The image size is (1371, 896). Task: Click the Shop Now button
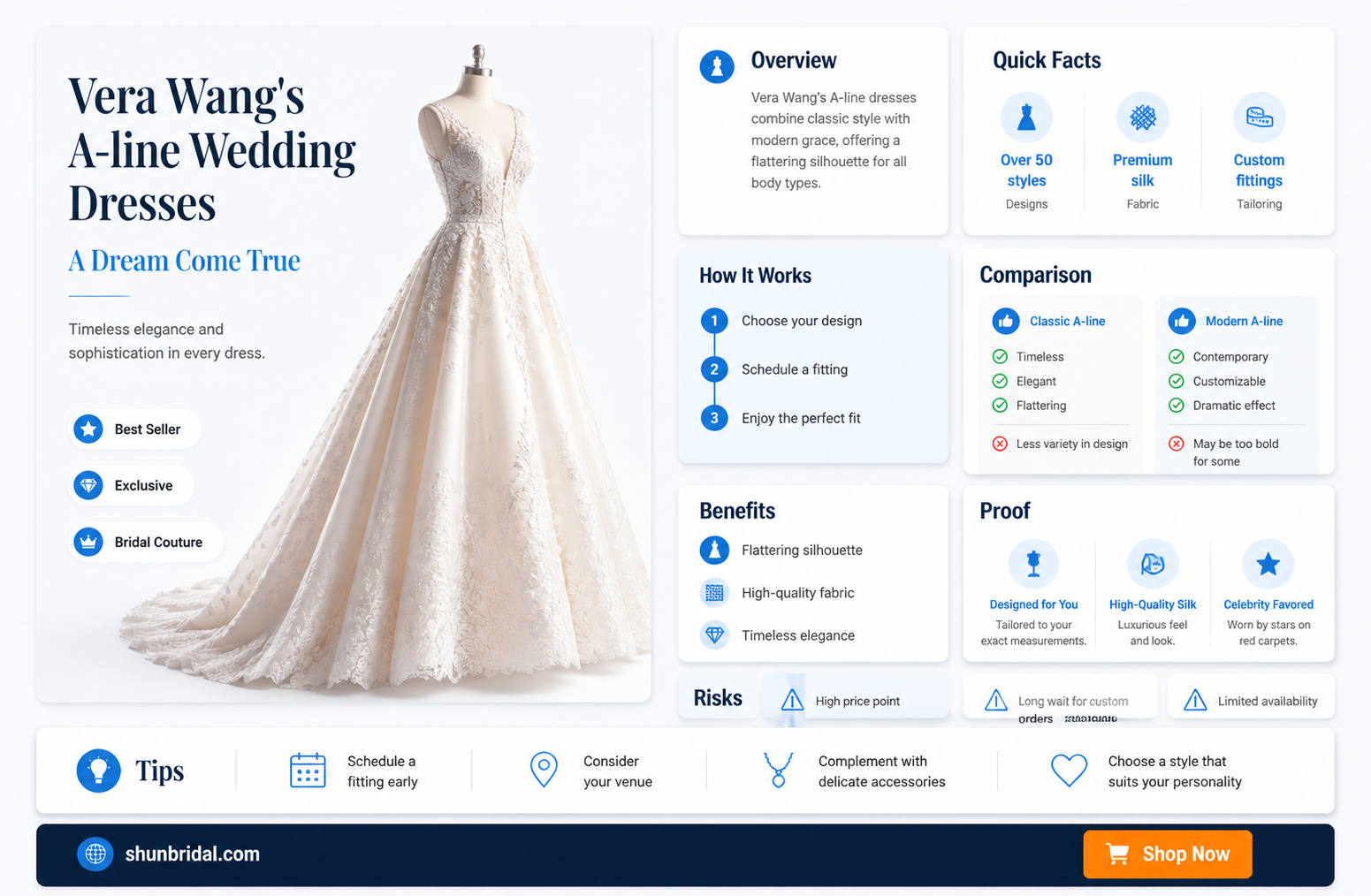tap(1167, 854)
